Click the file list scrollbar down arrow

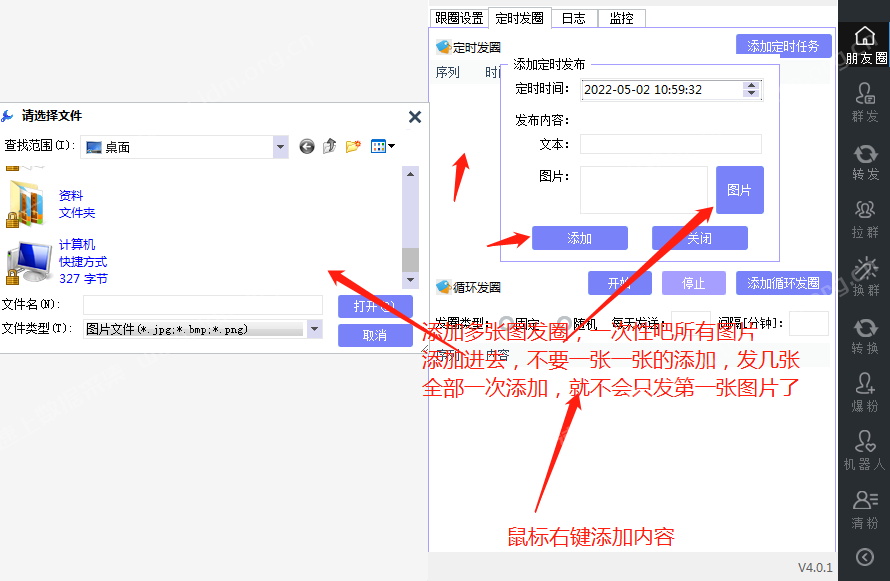click(410, 280)
